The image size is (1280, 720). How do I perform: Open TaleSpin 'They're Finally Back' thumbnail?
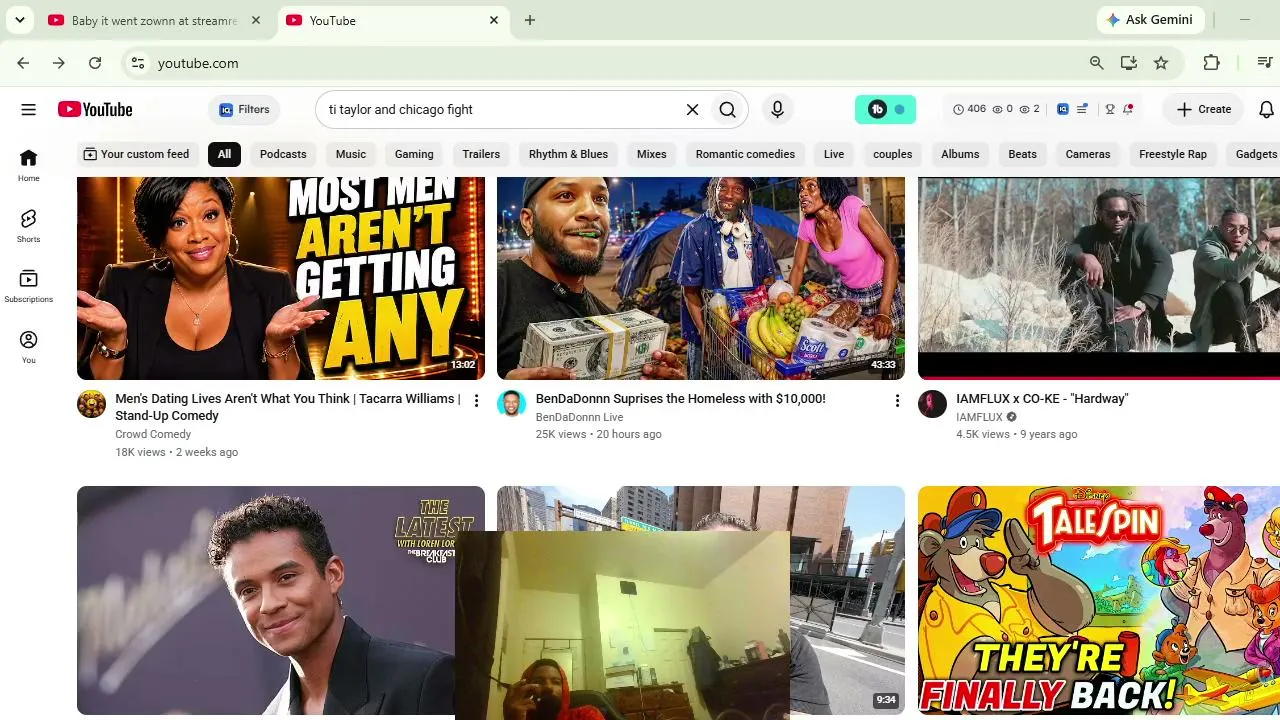(1099, 600)
